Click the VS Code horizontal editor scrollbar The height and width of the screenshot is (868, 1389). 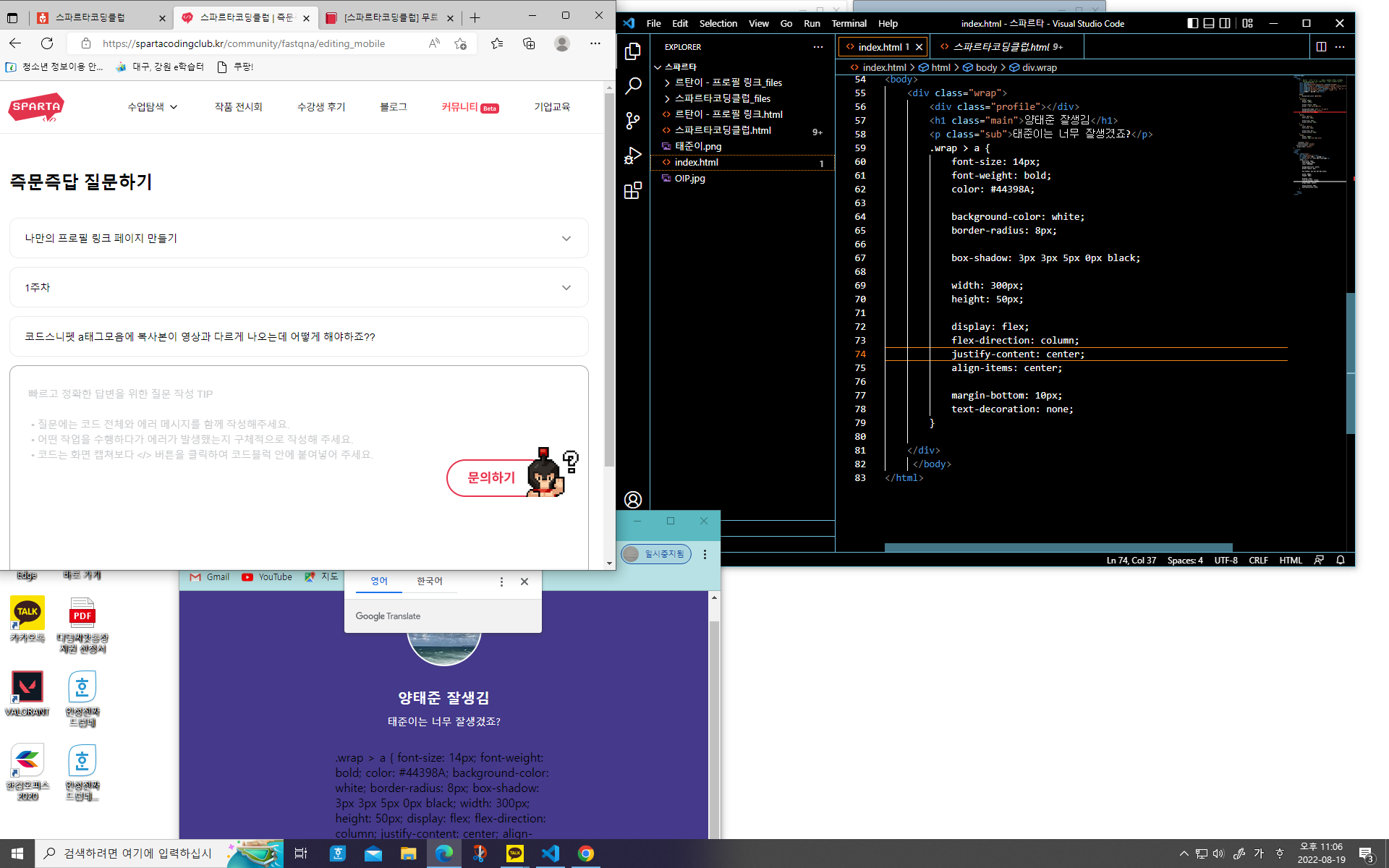1058,548
